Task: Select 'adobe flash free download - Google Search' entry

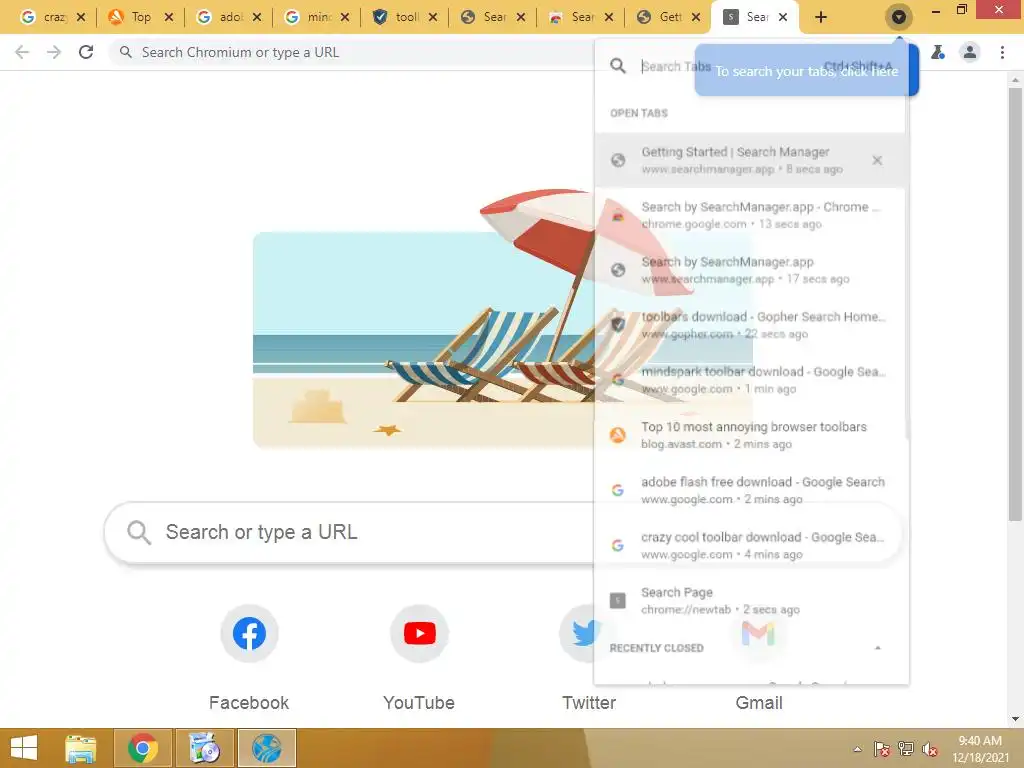Action: point(750,490)
